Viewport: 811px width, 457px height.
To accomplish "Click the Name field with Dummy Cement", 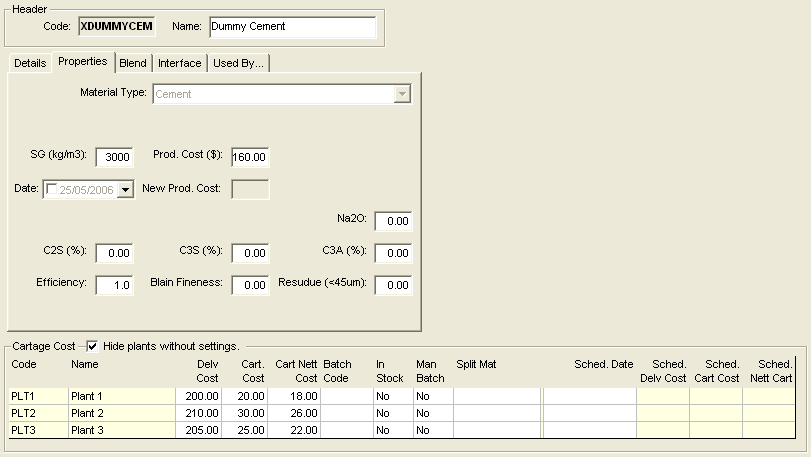I will point(291,27).
